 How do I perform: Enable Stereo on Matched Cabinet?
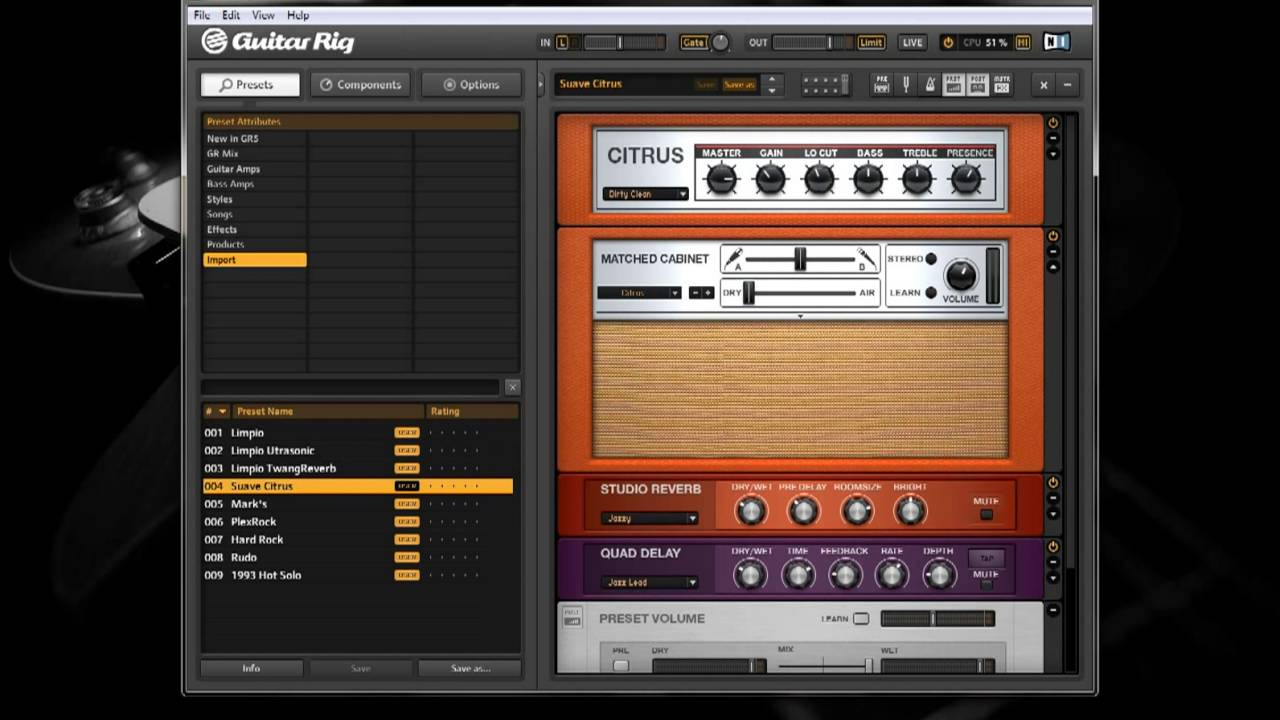click(931, 259)
